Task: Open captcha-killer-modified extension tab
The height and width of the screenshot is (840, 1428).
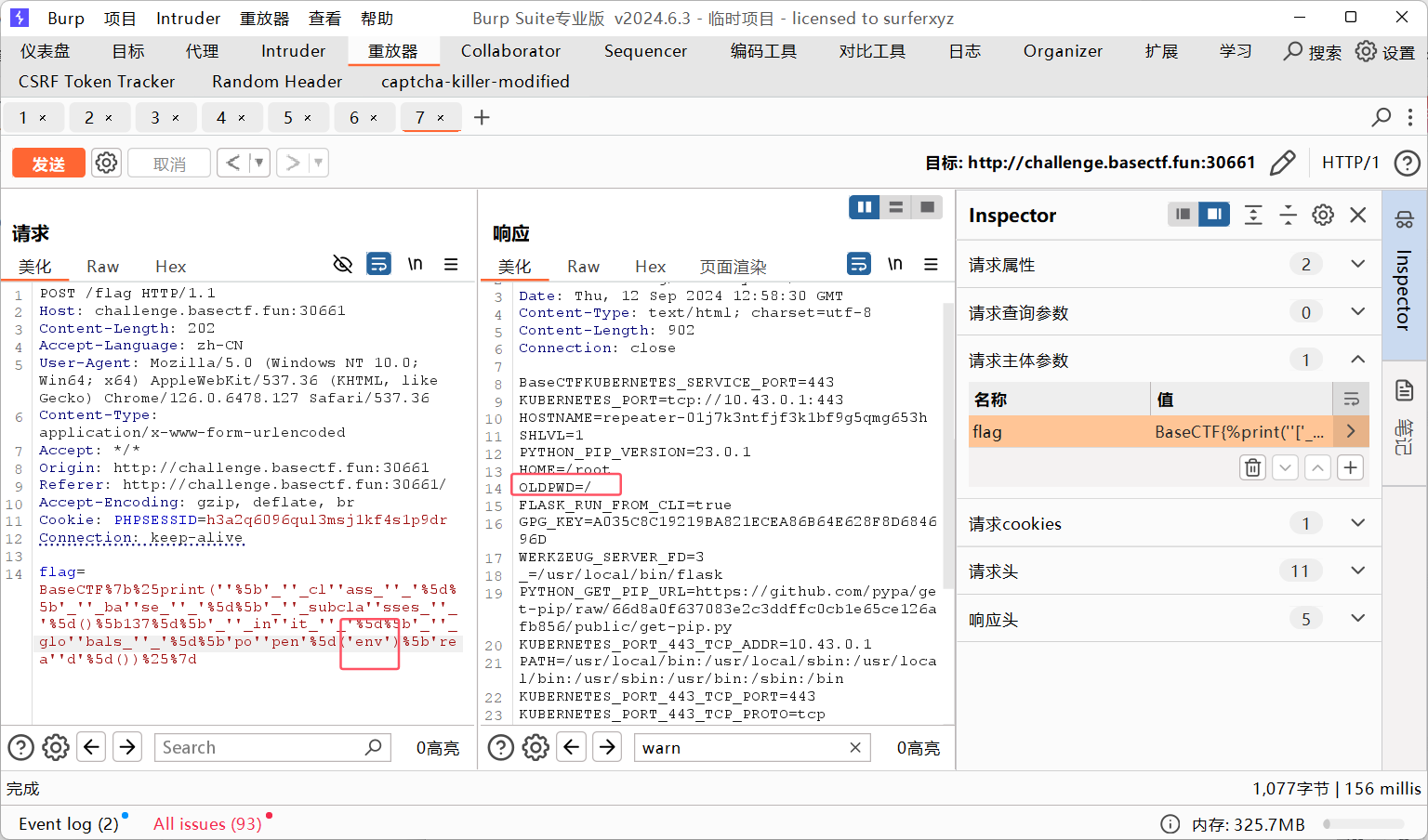Action: [475, 82]
